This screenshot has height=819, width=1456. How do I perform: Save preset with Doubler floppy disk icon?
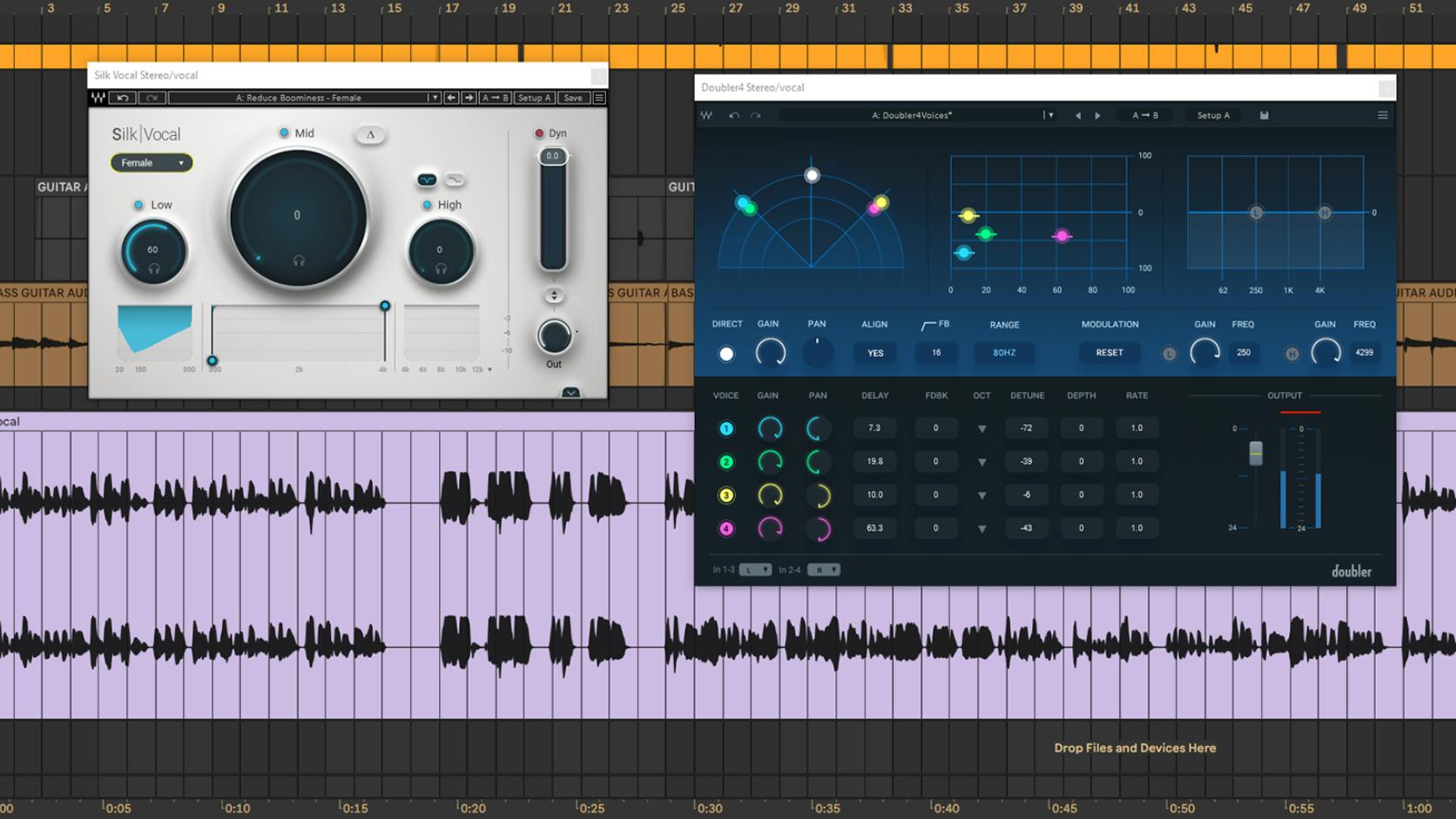pyautogui.click(x=1264, y=115)
